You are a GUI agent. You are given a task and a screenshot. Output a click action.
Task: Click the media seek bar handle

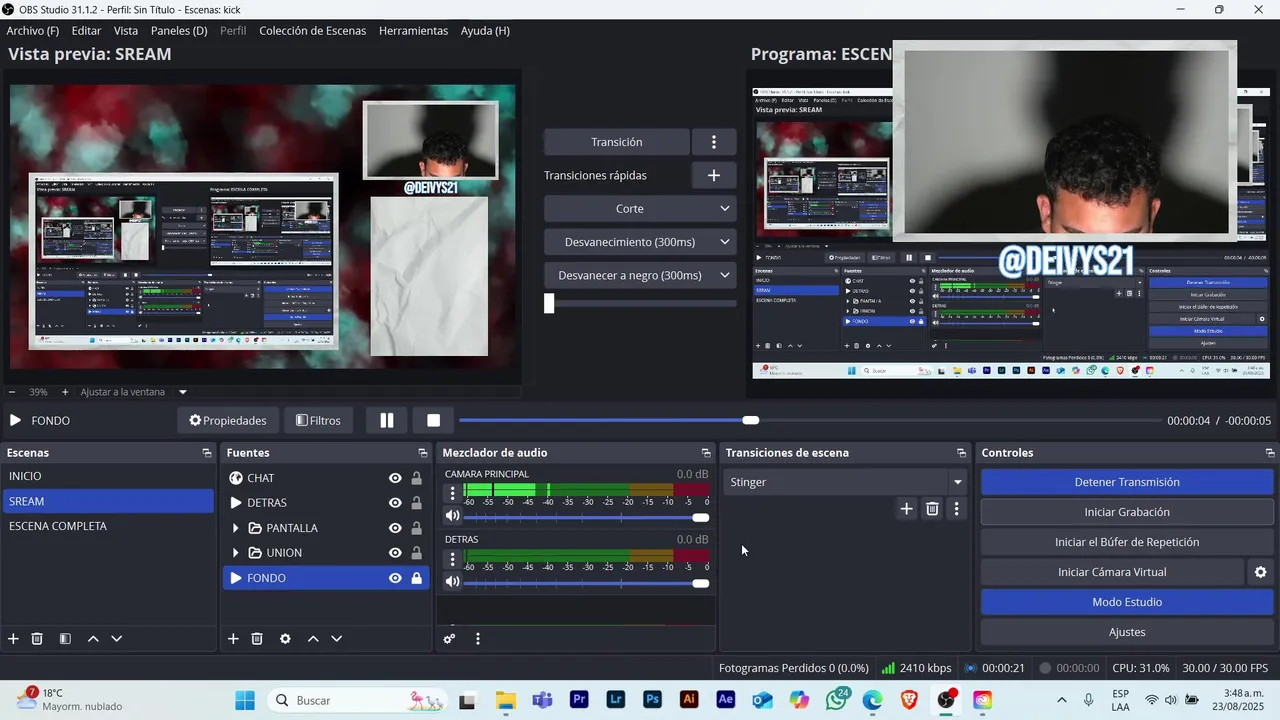[751, 420]
